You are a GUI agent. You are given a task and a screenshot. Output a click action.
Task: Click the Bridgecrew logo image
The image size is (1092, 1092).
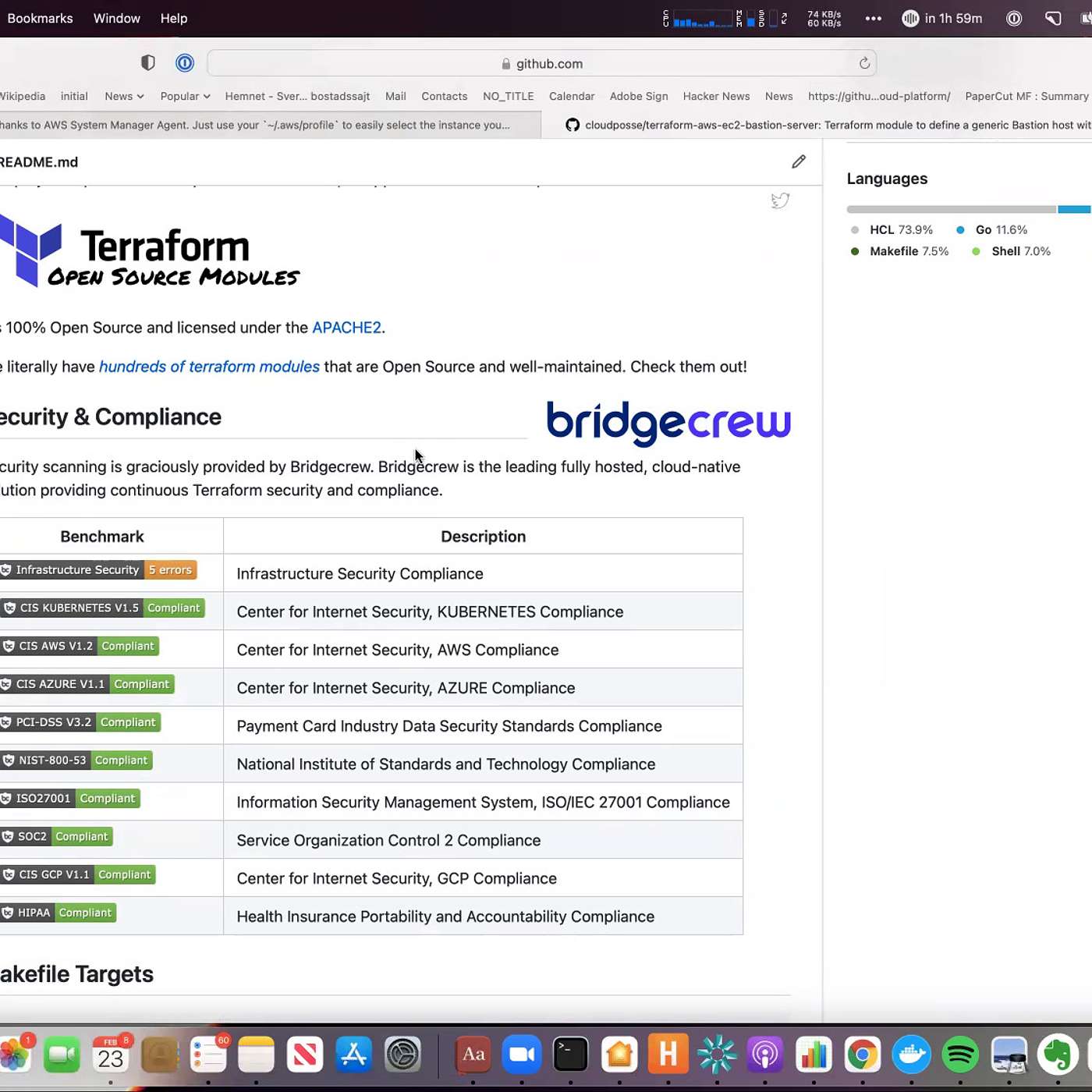pos(668,423)
